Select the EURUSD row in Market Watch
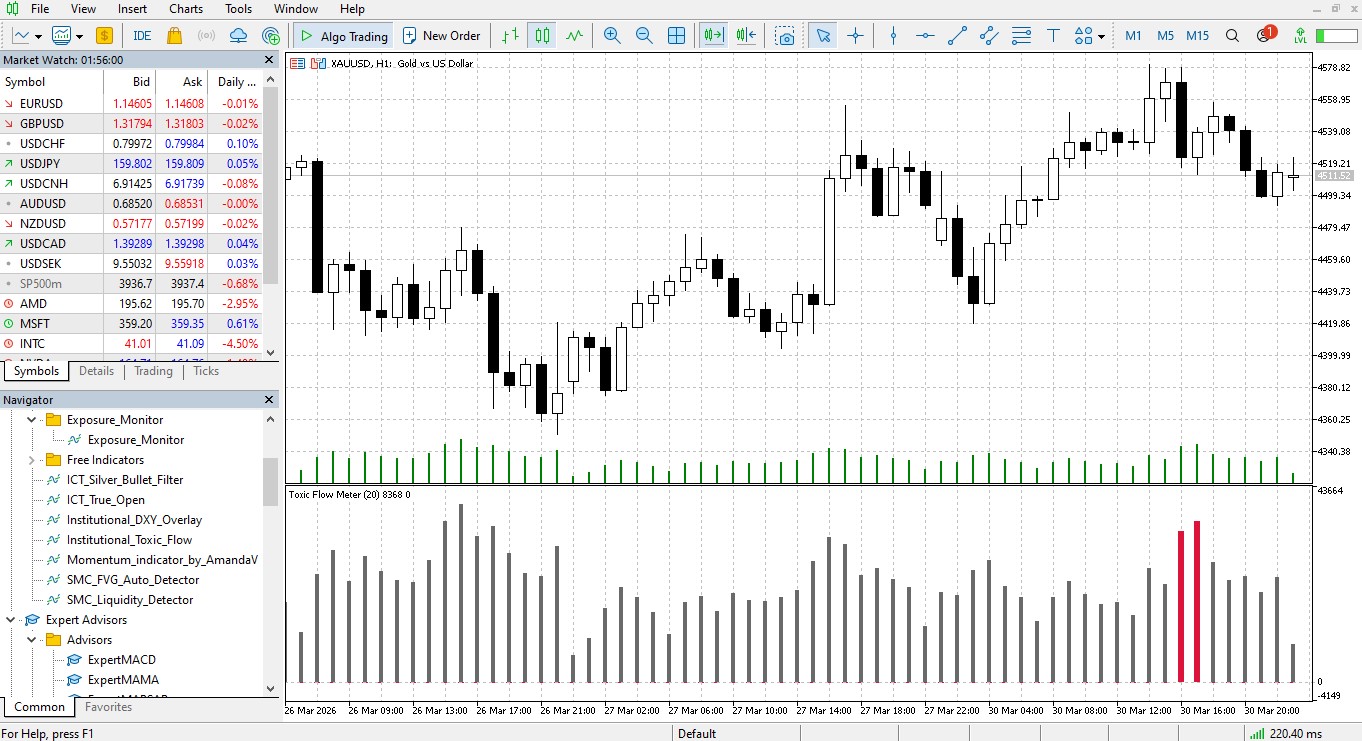 pyautogui.click(x=131, y=104)
